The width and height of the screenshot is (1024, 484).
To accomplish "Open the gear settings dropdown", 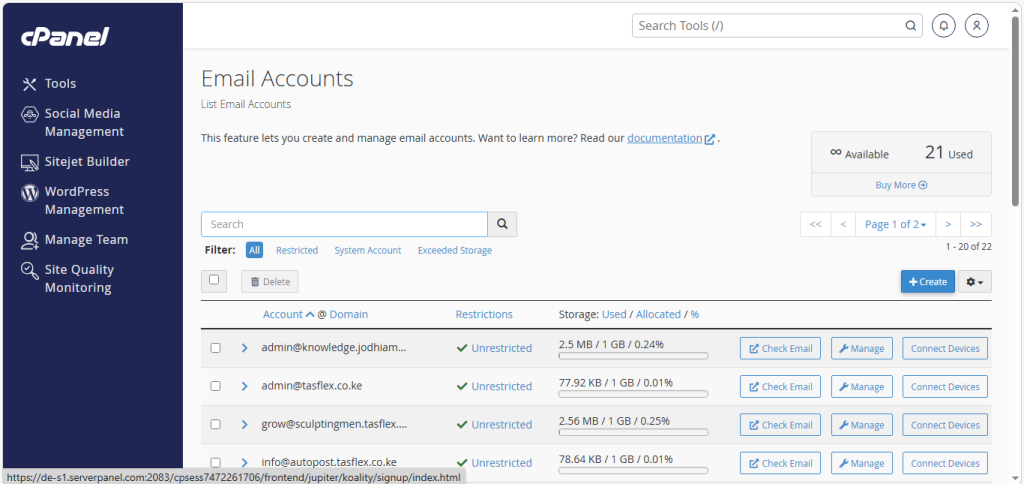I will coord(976,282).
